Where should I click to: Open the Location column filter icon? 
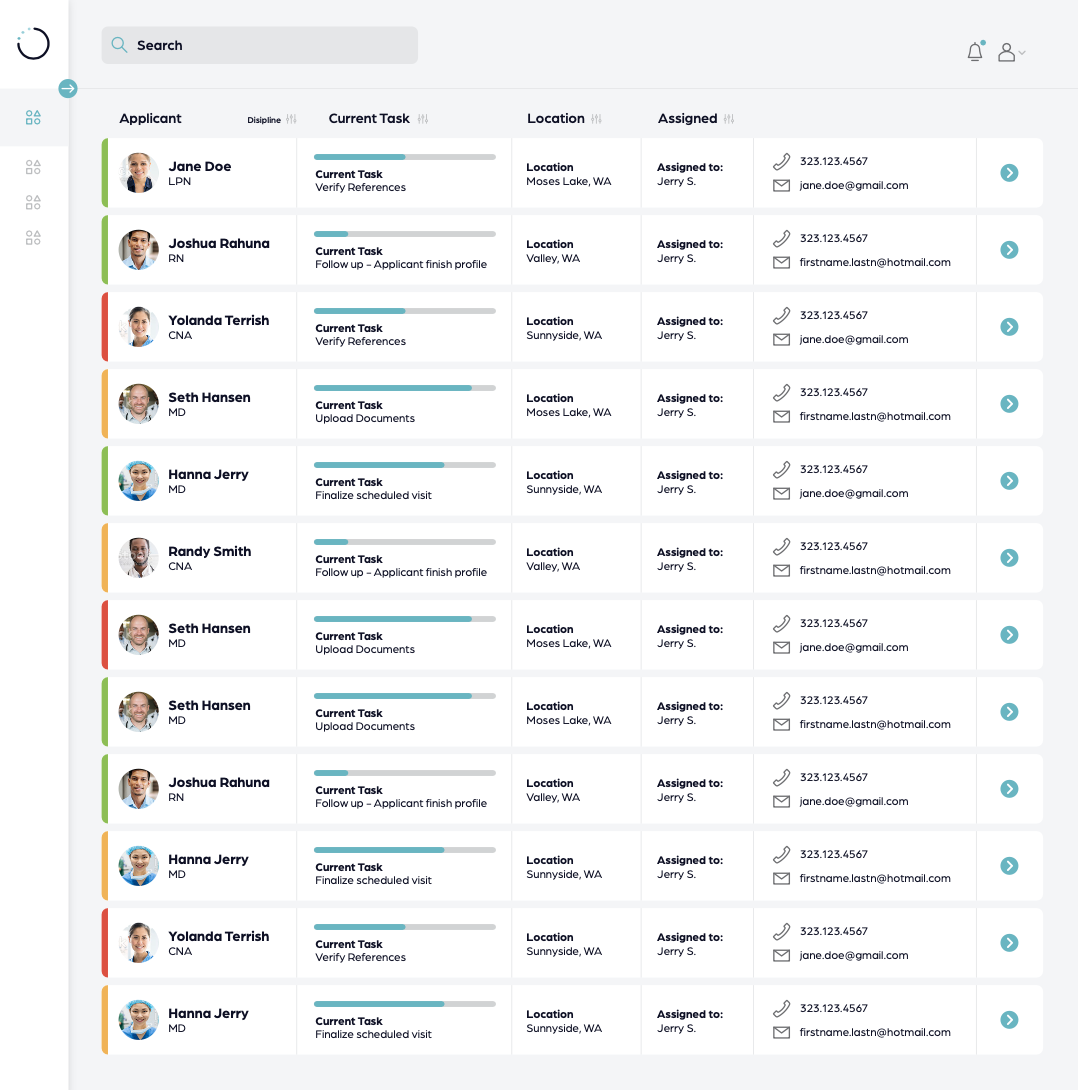(597, 119)
